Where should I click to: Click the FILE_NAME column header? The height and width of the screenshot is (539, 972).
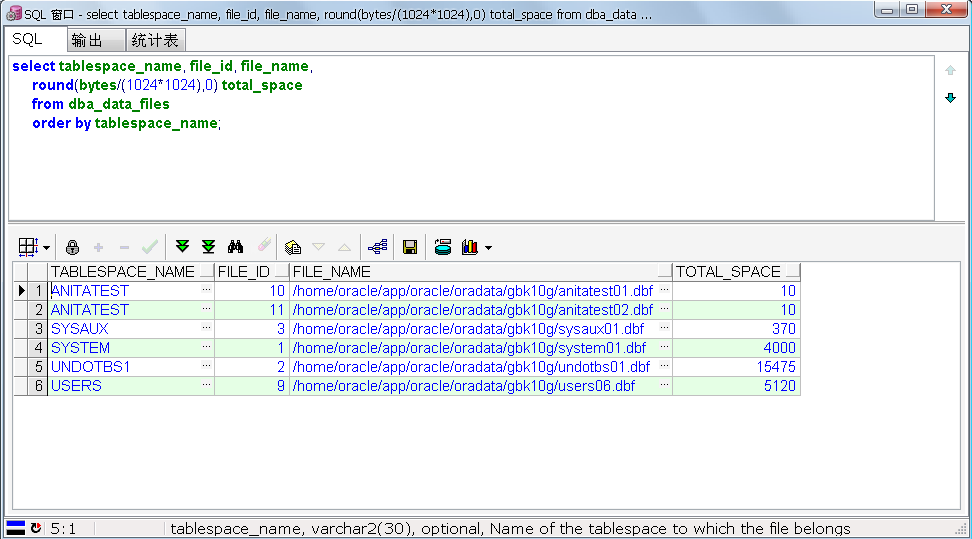coord(474,272)
